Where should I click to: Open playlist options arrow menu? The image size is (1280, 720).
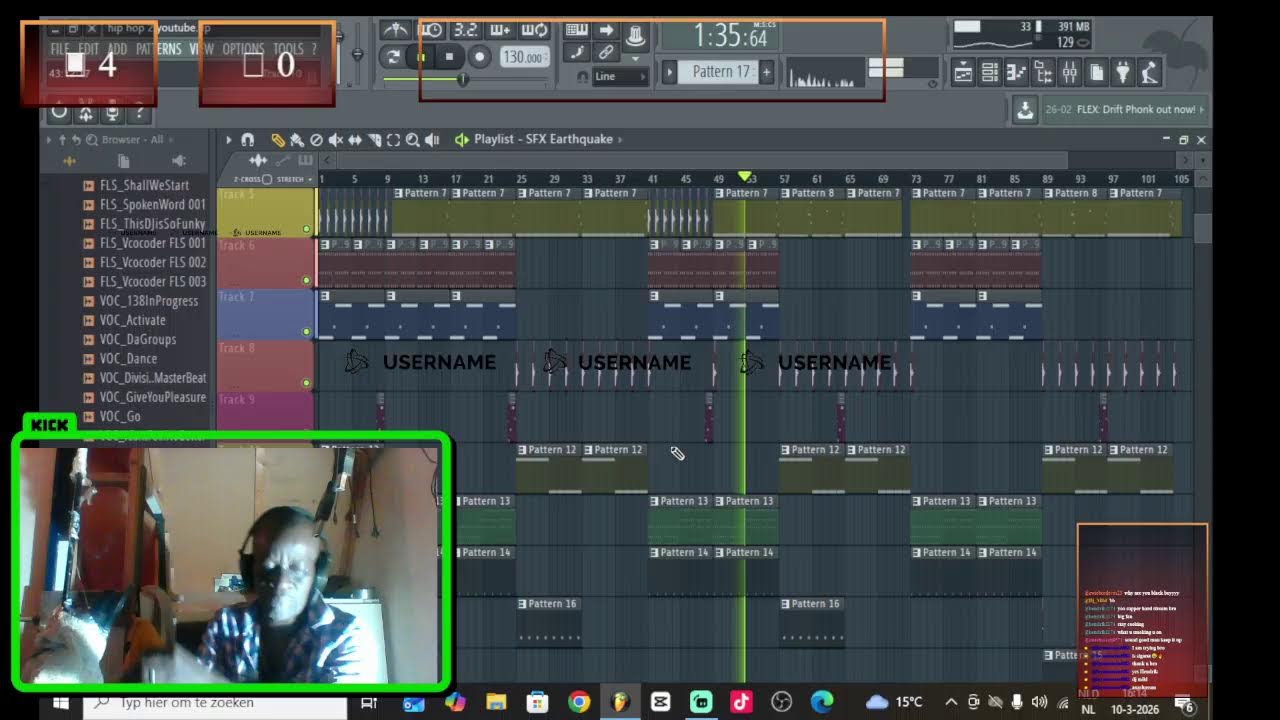coord(228,140)
